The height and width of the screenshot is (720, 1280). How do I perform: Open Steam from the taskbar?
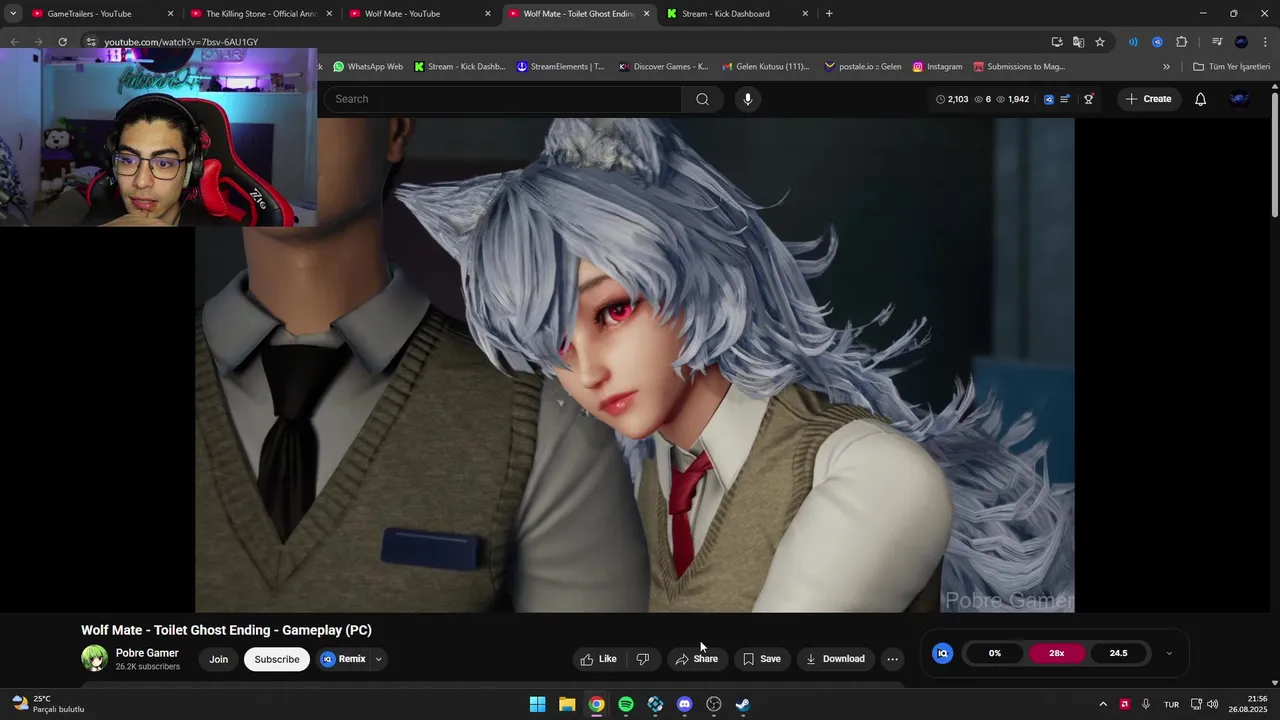742,704
